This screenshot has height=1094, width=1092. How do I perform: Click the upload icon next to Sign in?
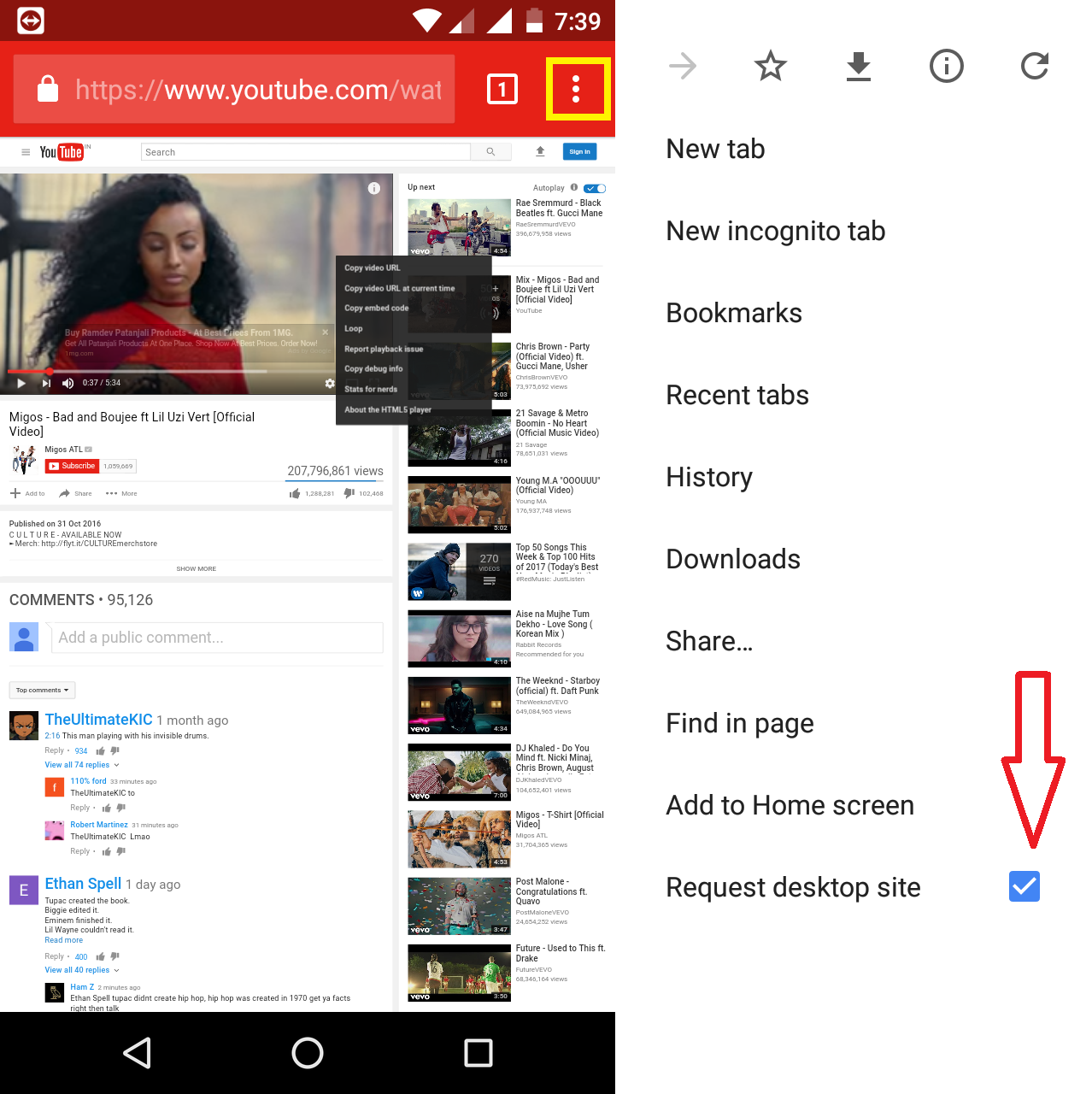[540, 151]
